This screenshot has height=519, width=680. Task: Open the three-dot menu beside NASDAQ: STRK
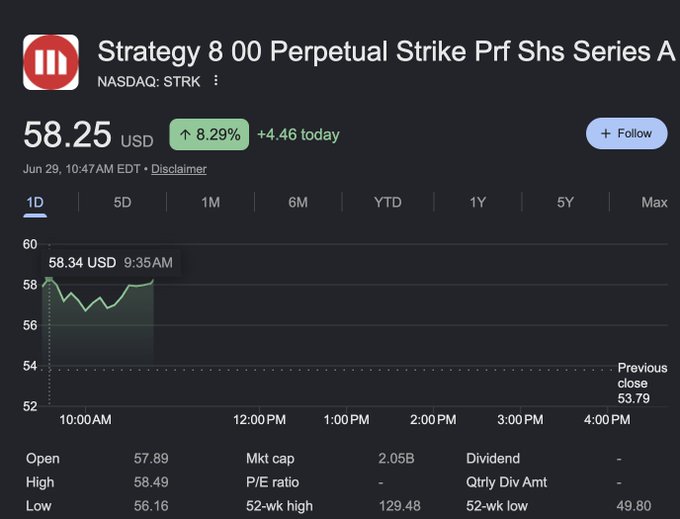[216, 81]
